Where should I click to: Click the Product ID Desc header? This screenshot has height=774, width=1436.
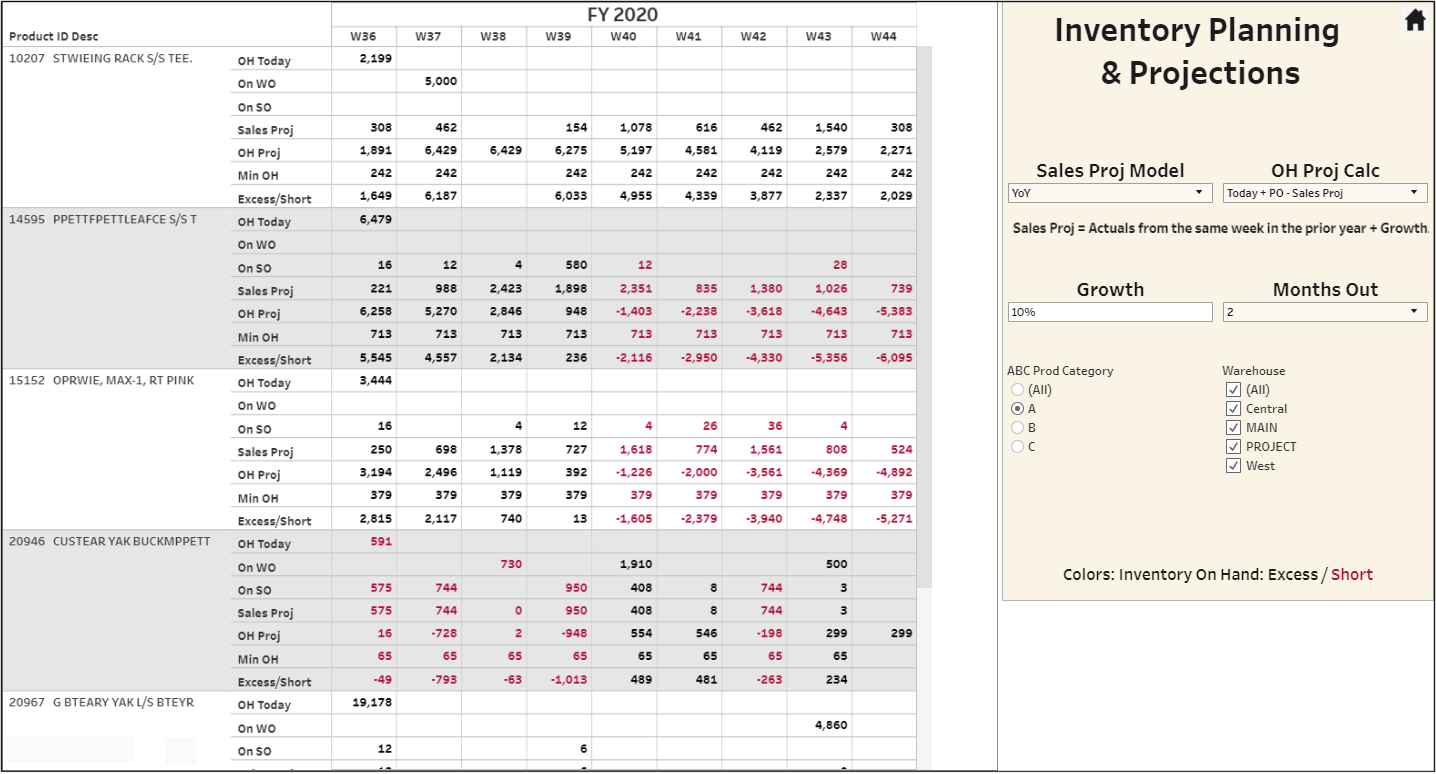54,37
